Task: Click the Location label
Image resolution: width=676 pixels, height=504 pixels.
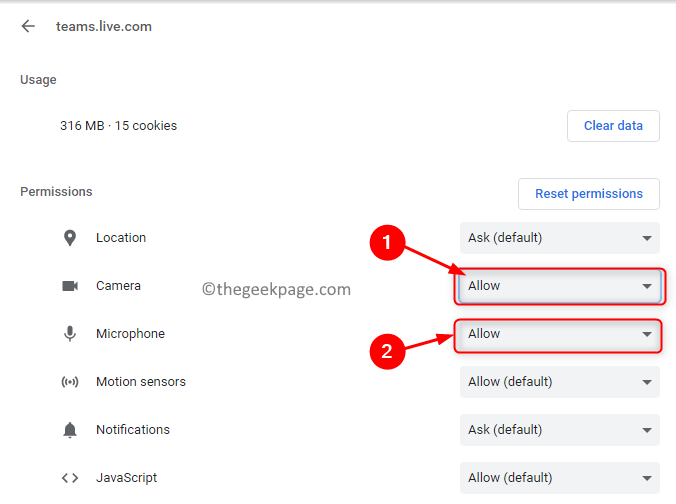Action: [121, 238]
